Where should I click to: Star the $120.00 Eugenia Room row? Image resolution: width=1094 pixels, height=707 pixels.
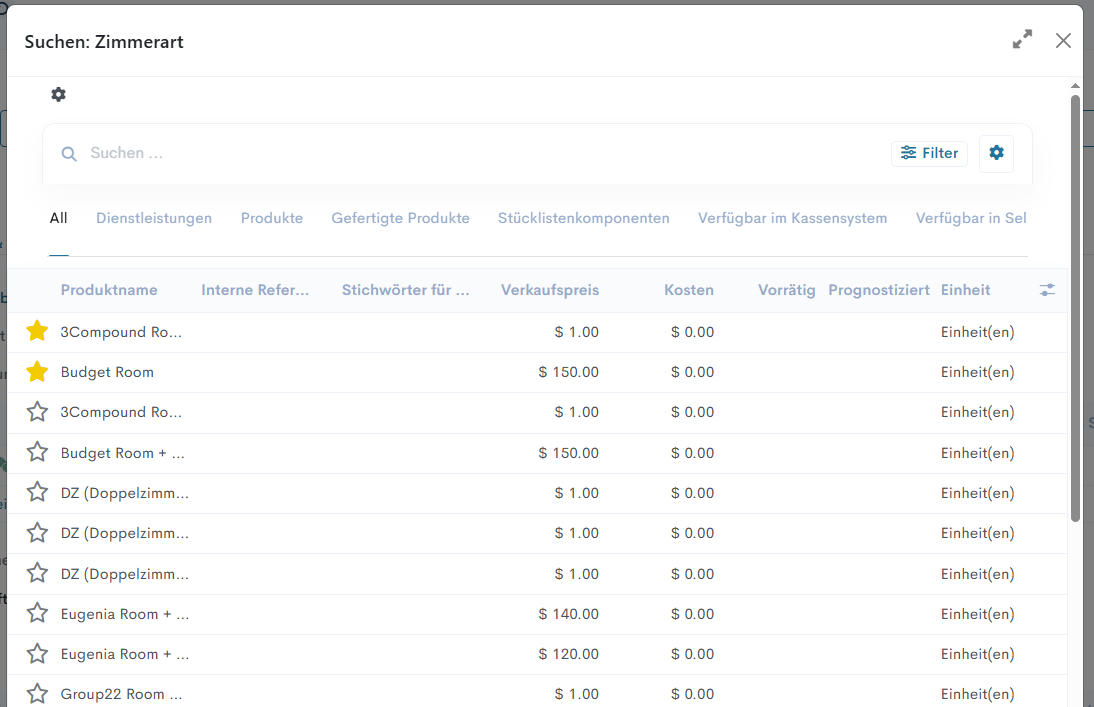37,654
